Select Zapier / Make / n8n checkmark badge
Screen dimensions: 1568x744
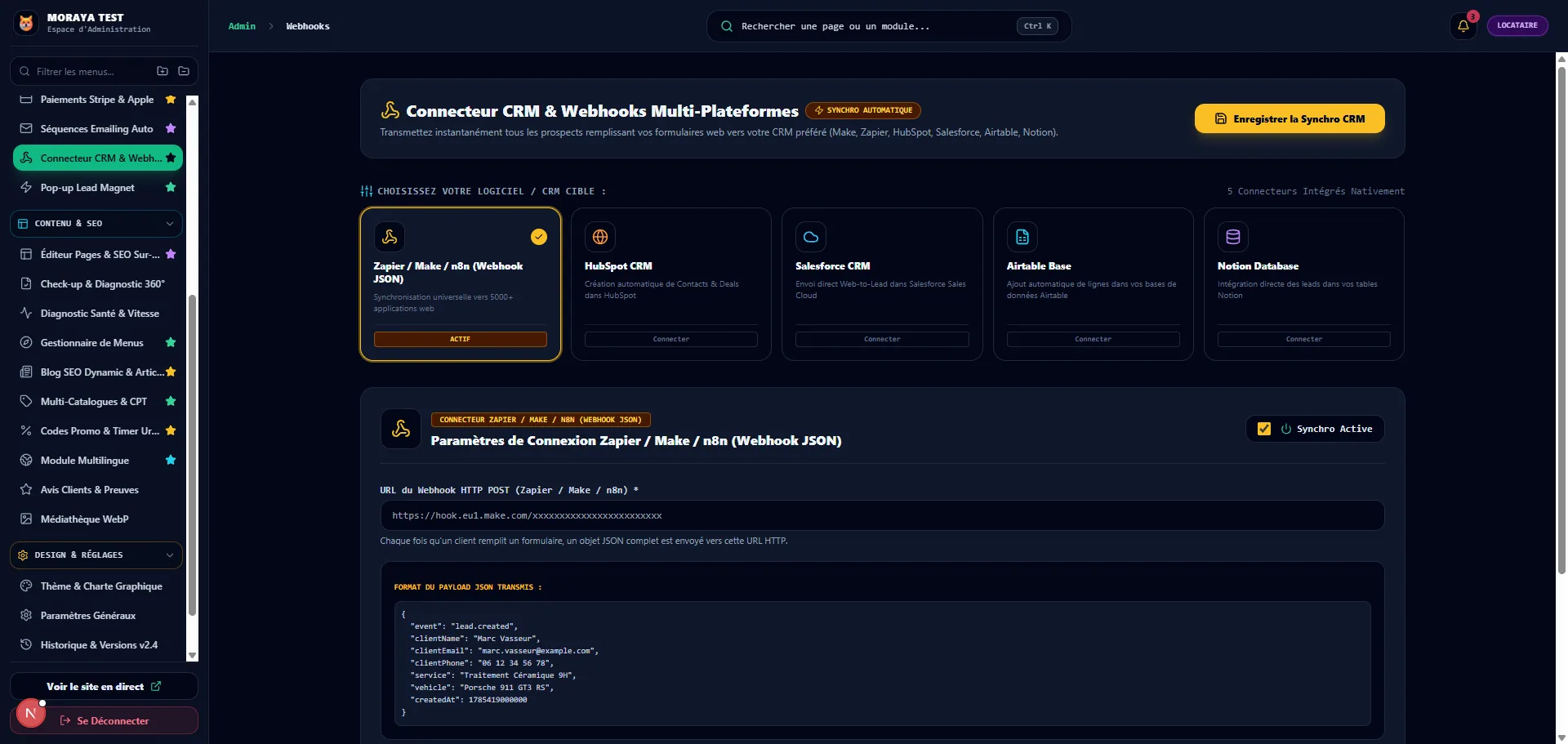[x=539, y=237]
